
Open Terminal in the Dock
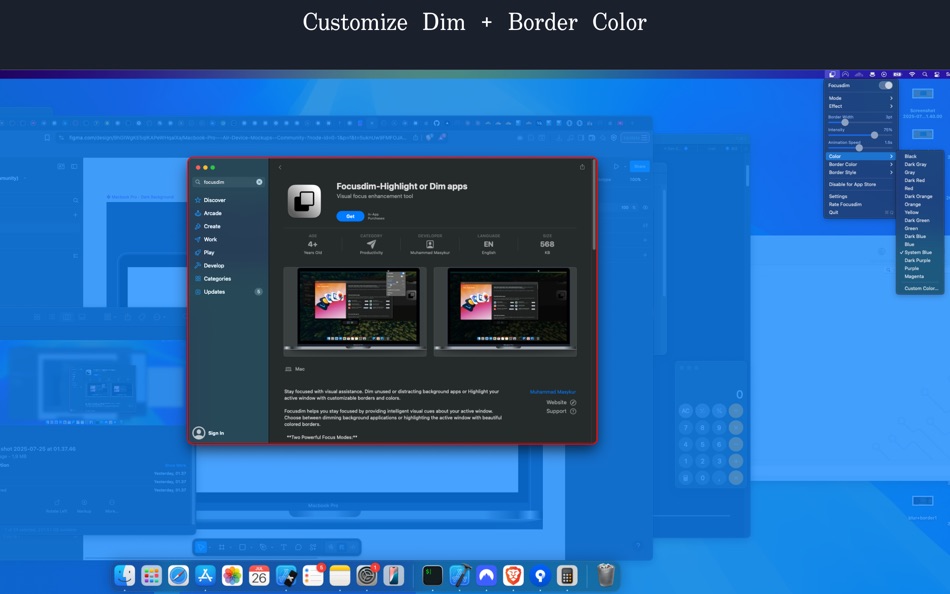[433, 575]
